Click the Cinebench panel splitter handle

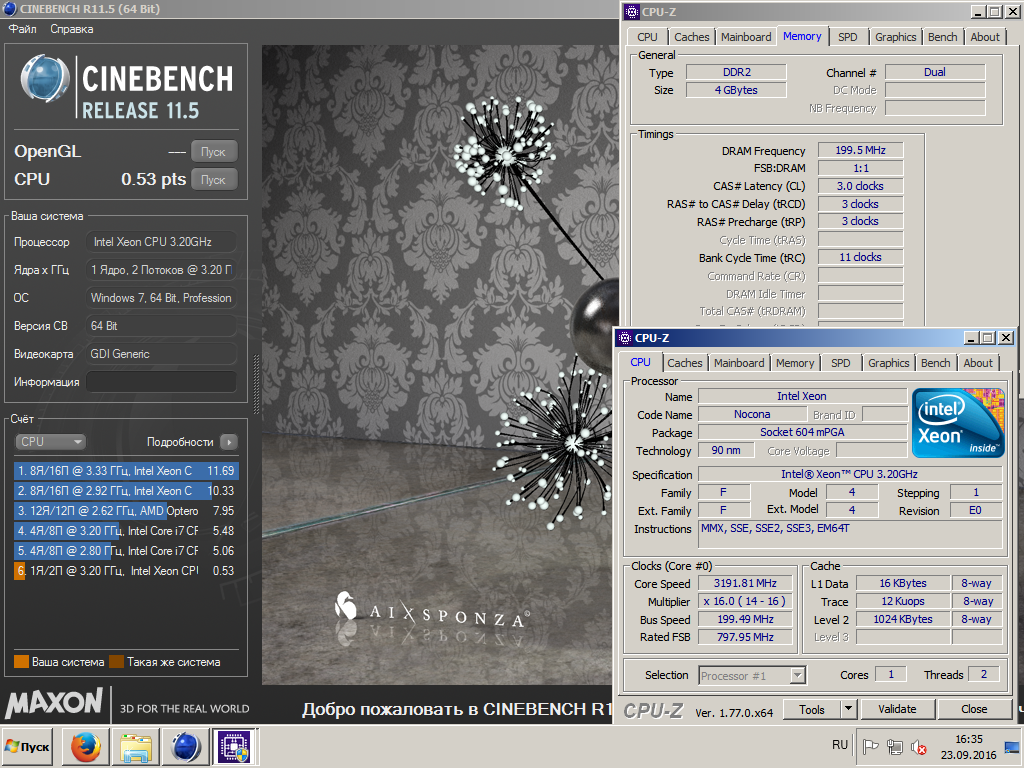(256, 385)
